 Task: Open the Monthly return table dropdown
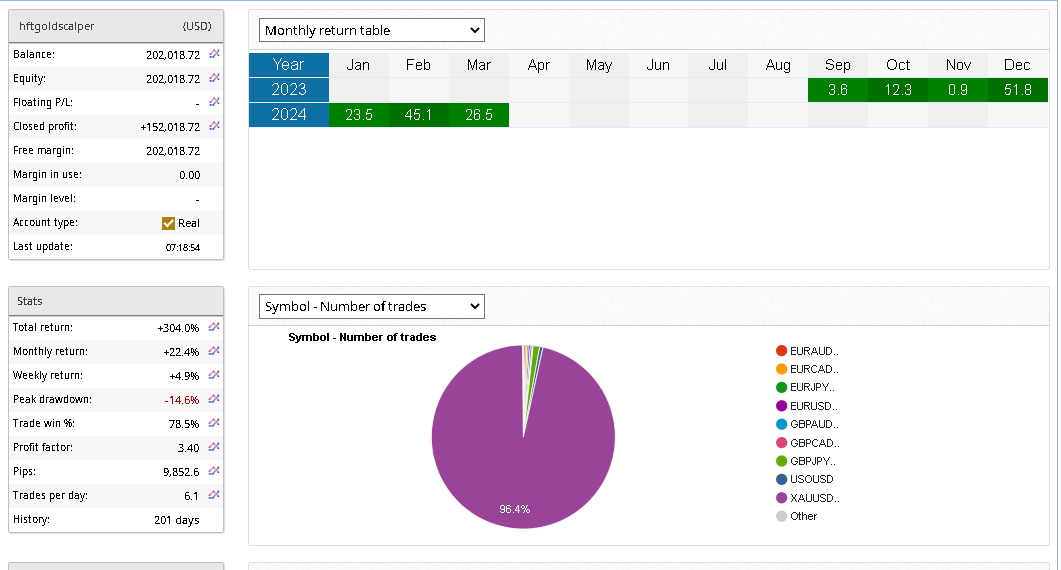pos(371,30)
